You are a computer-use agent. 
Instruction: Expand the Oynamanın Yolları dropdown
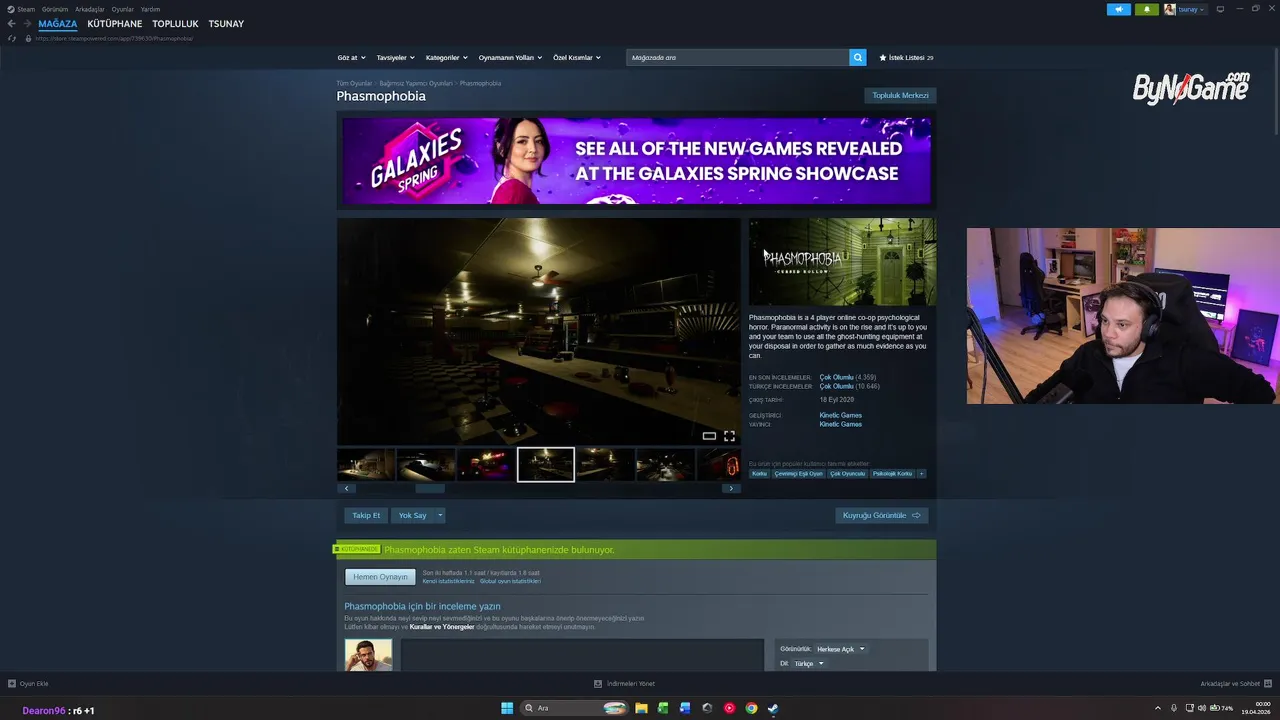coord(510,57)
